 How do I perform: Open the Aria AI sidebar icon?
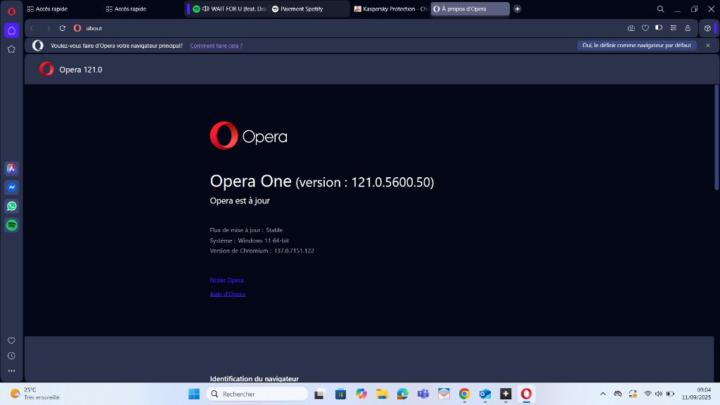[x=11, y=169]
